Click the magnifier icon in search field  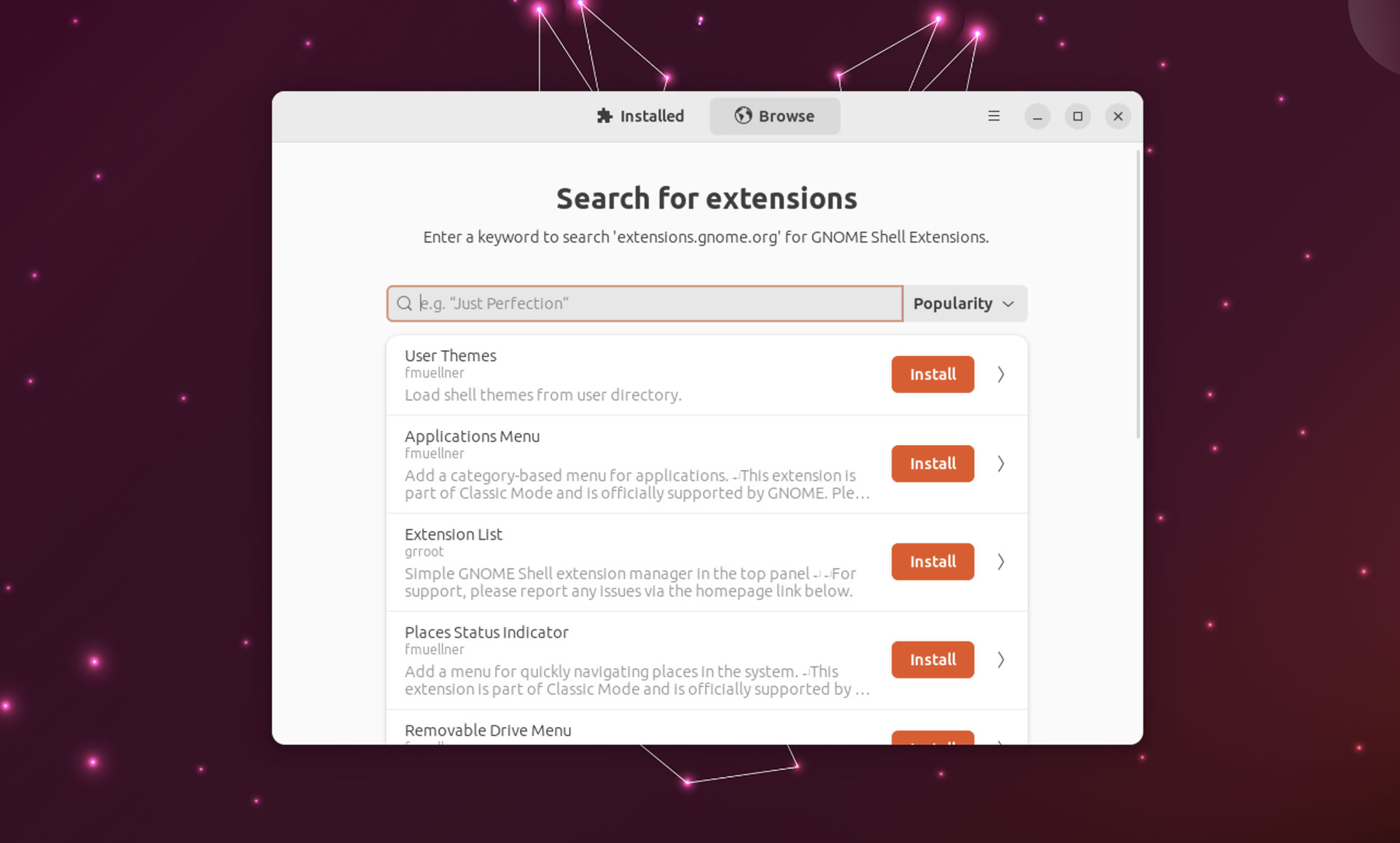tap(405, 303)
